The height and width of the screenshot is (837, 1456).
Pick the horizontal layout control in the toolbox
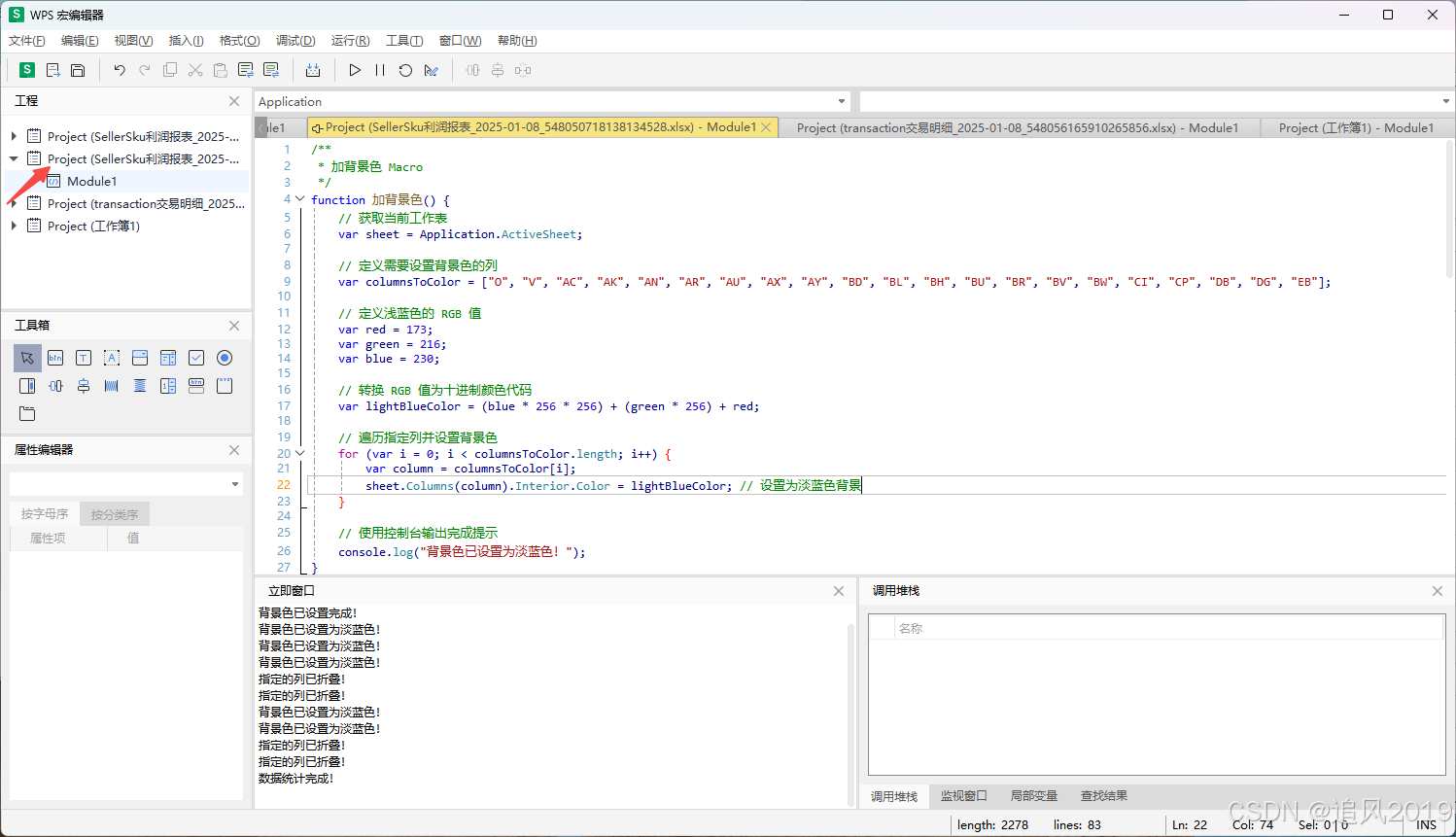pos(55,386)
